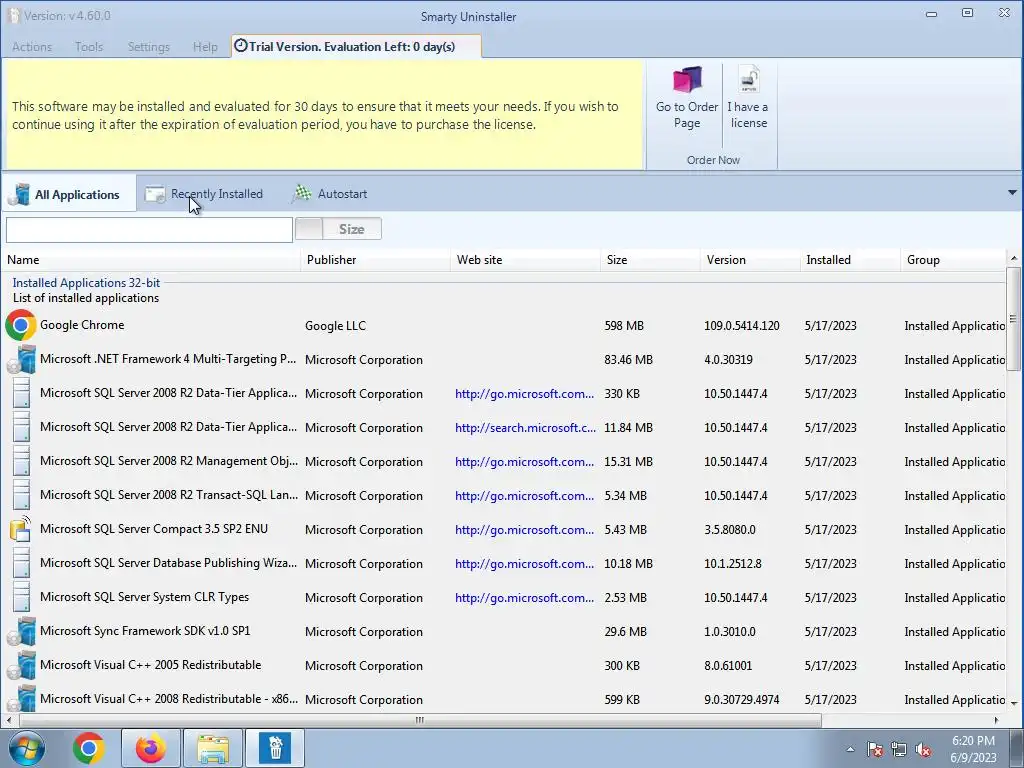Click icon of SQL Server Transact-SQL Language row
This screenshot has width=1024, height=768.
(21, 495)
